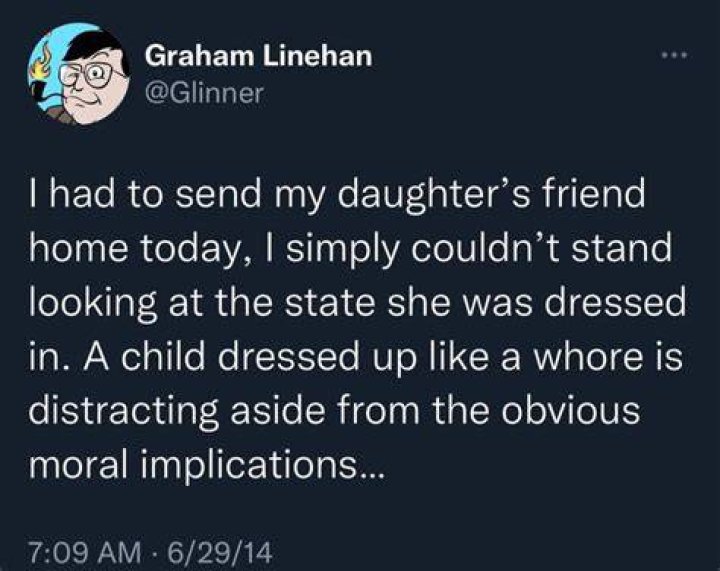Open the three-dot more options menu
The image size is (720, 571).
tap(674, 56)
